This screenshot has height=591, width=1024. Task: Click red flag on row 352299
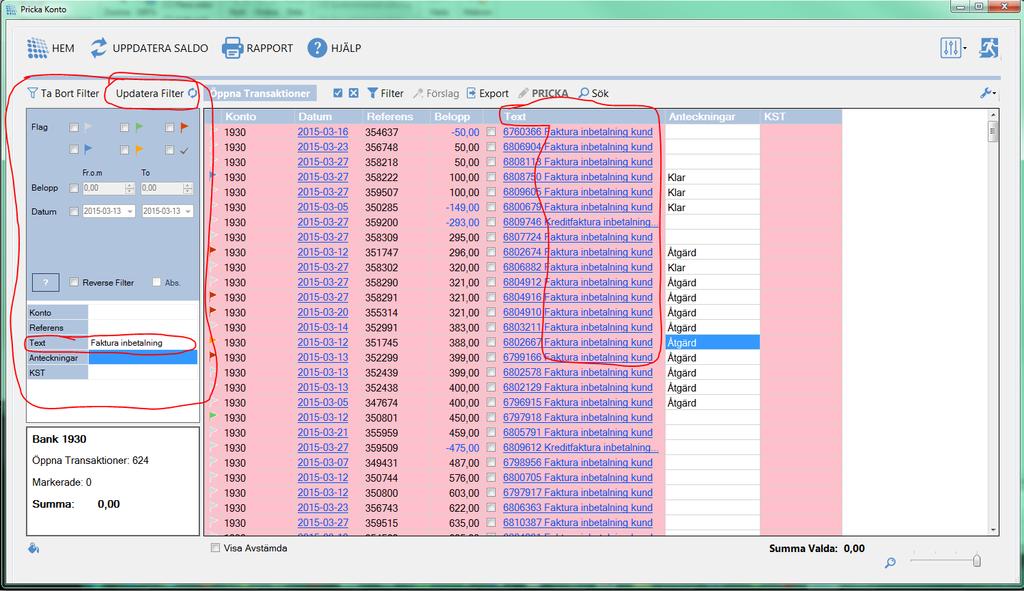212,356
